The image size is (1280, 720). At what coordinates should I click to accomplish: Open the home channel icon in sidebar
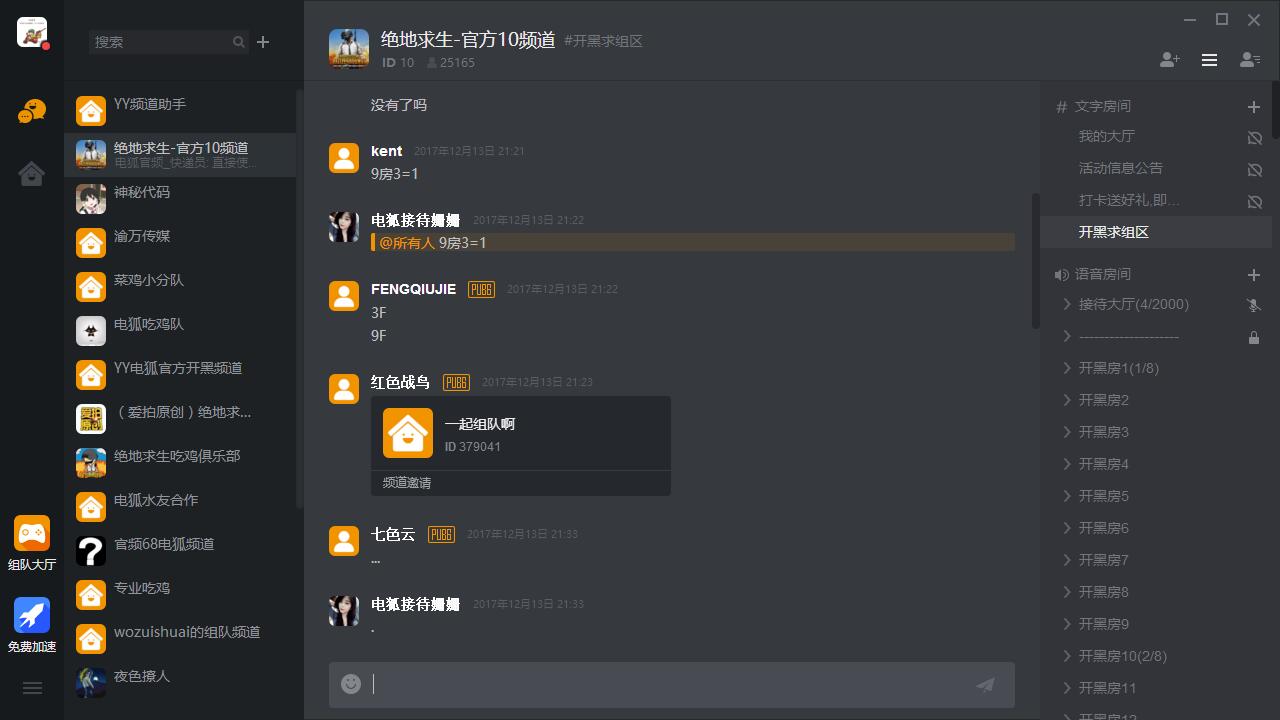click(x=32, y=174)
